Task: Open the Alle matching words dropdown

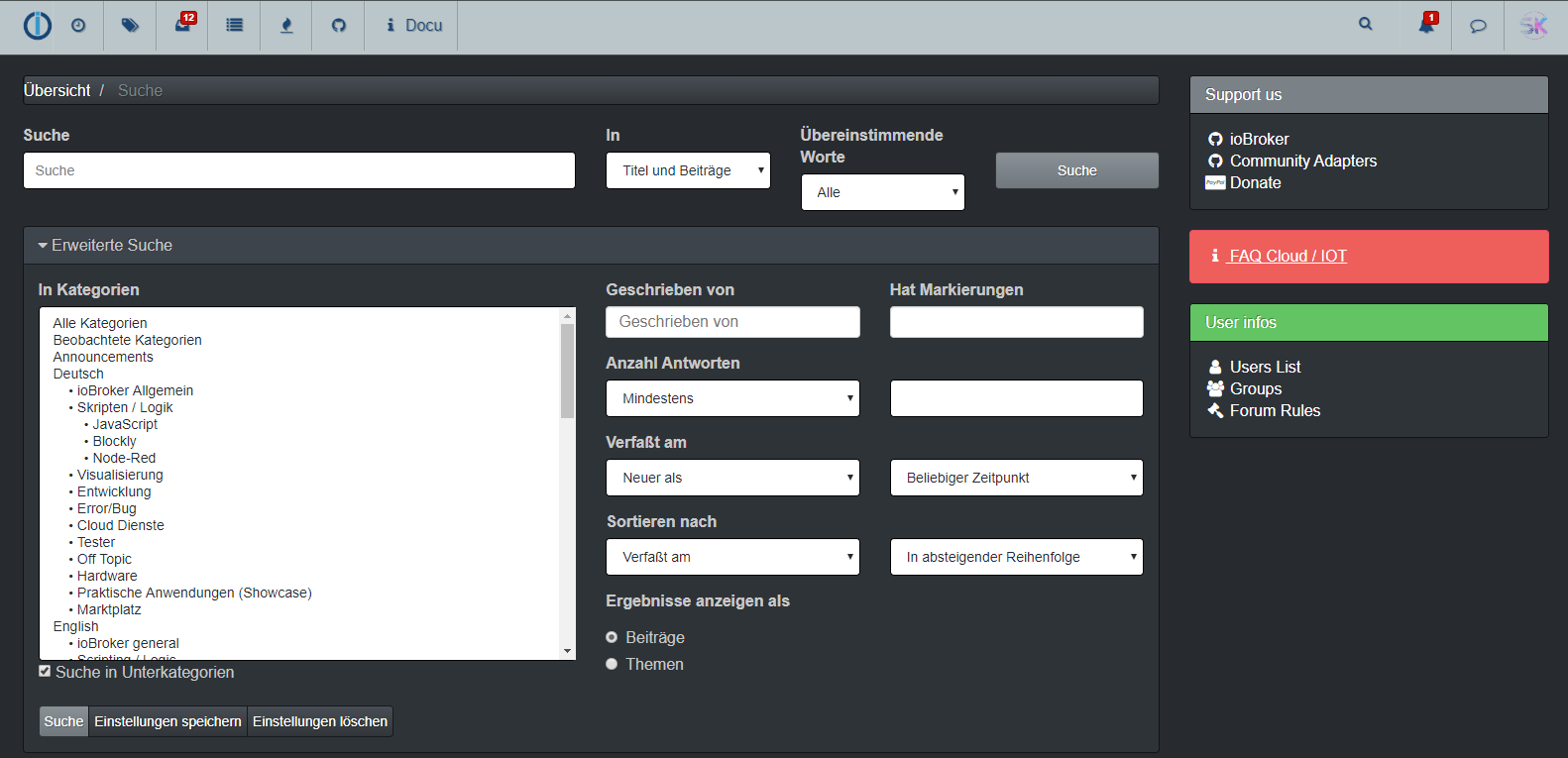Action: click(x=882, y=192)
